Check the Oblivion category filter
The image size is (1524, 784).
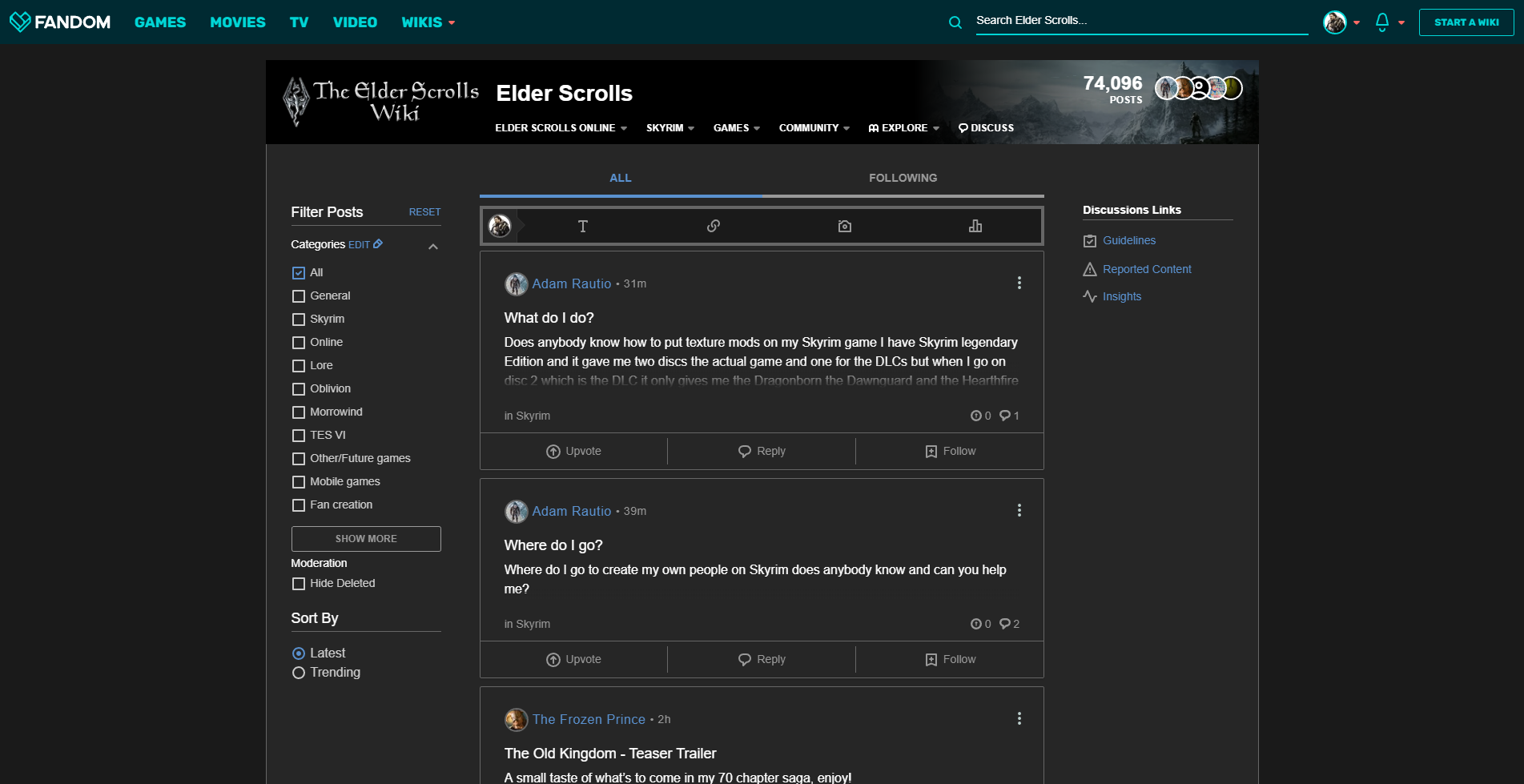click(x=299, y=389)
